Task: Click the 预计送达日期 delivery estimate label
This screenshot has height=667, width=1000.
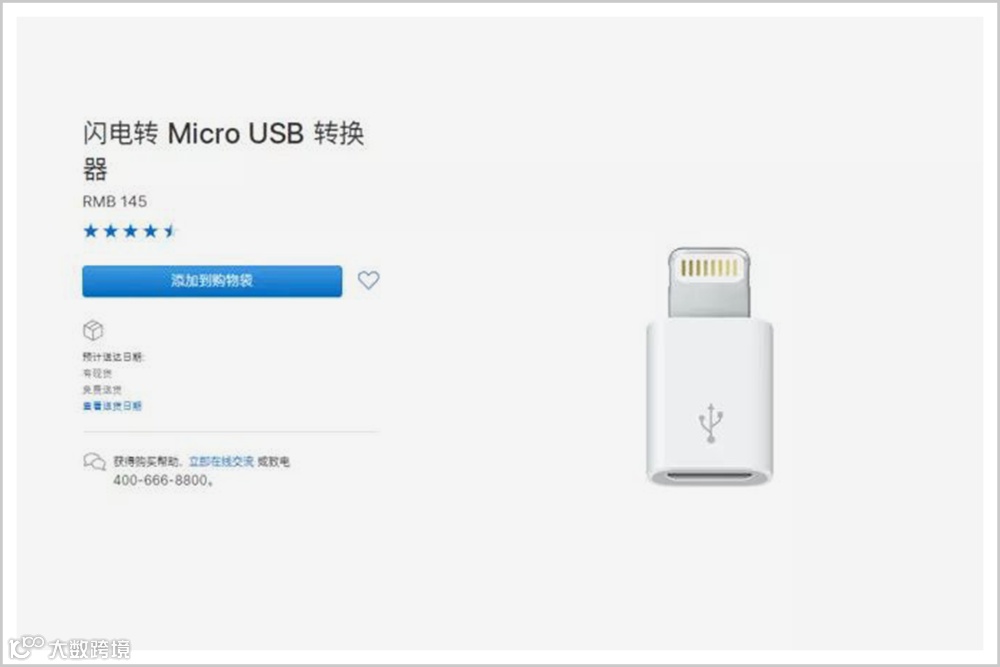Action: click(114, 356)
